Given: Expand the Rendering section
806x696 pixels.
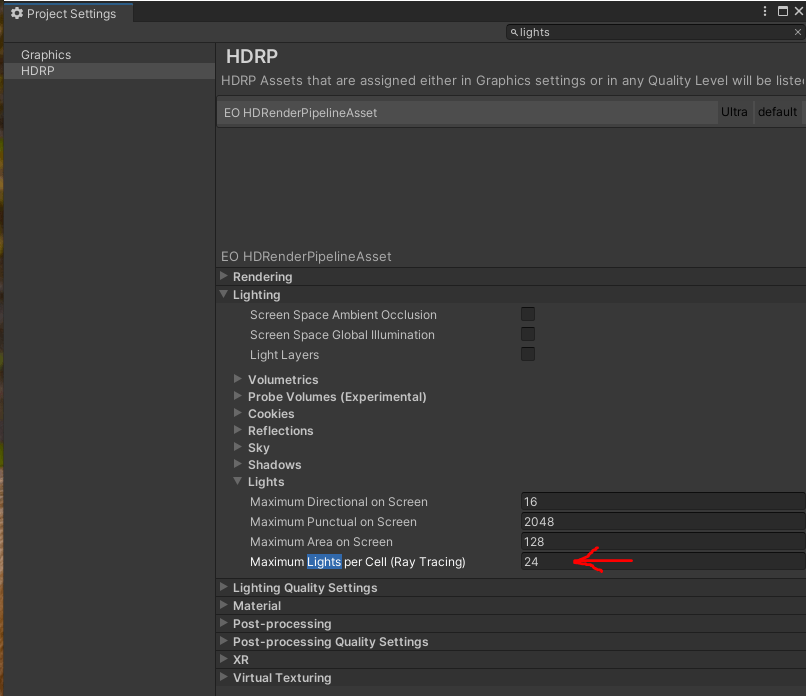Looking at the screenshot, I should (x=223, y=277).
